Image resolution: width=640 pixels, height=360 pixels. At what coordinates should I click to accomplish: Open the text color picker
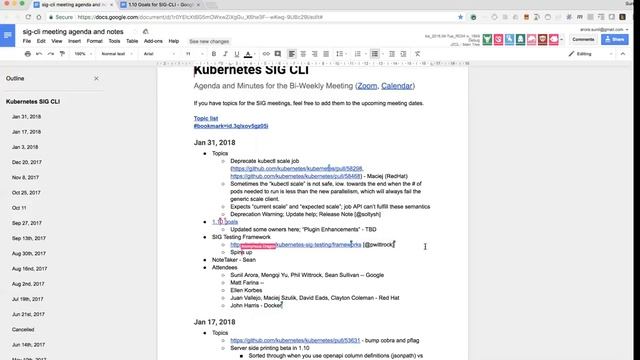click(248, 54)
